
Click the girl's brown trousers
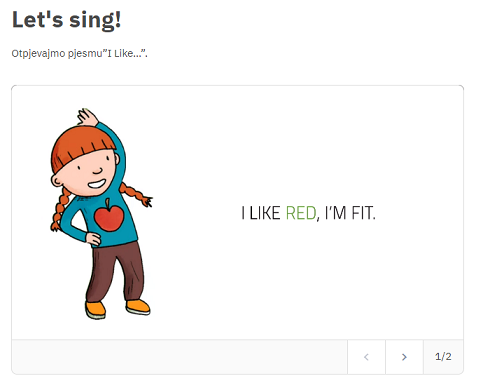[x=115, y=272]
